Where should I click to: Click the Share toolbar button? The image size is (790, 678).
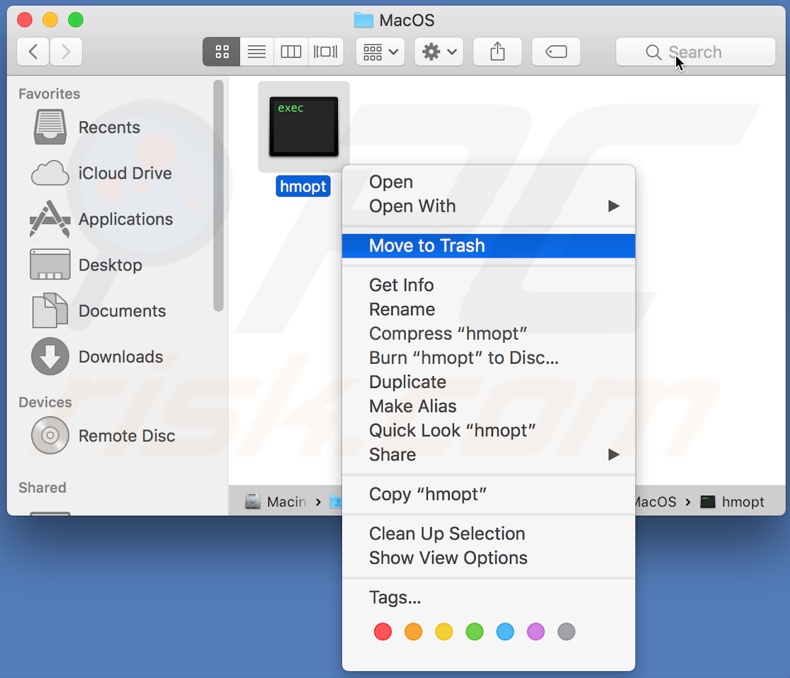coord(497,51)
